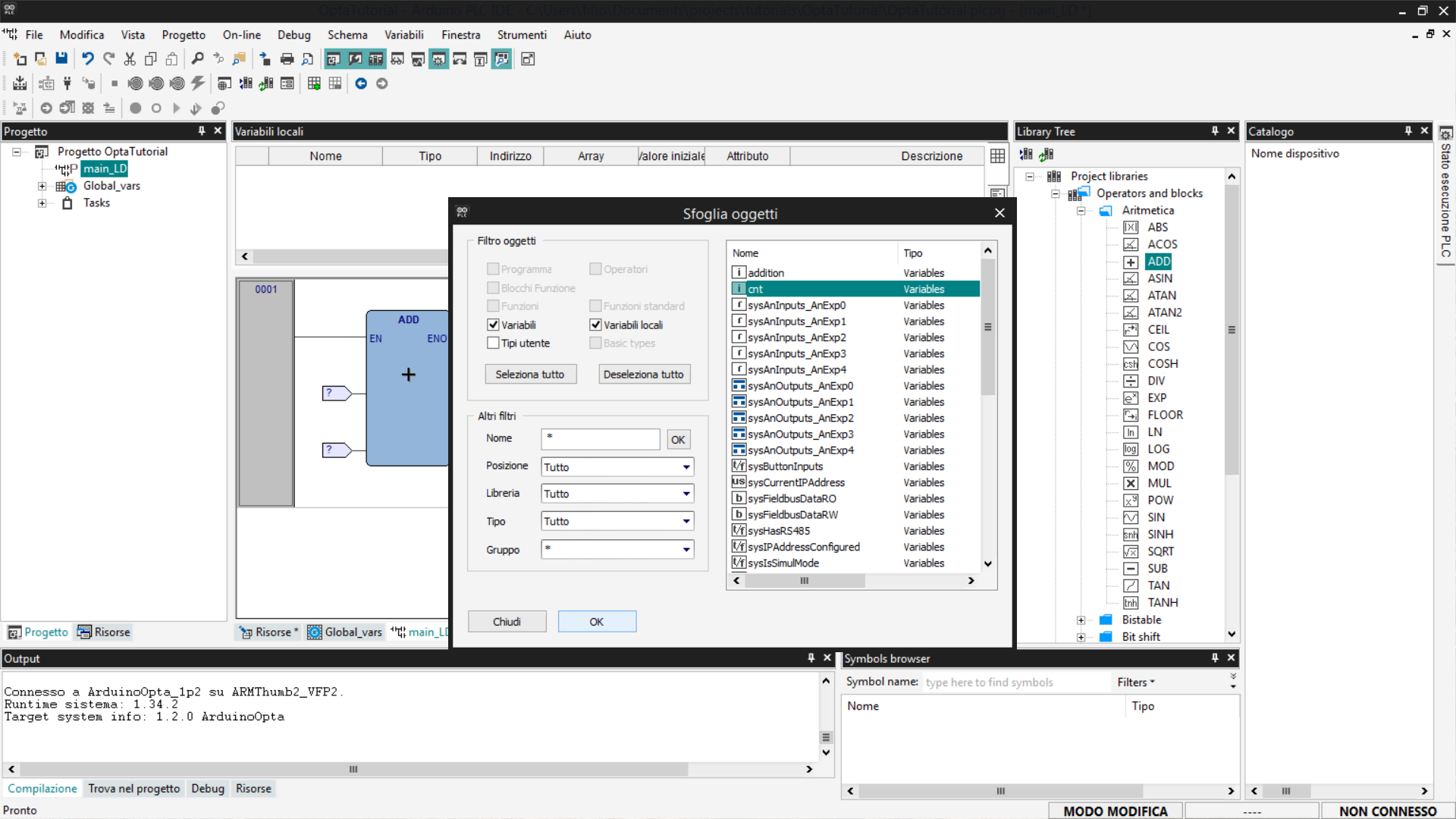
Task: Uncheck the Variabili checkbox
Action: [494, 325]
